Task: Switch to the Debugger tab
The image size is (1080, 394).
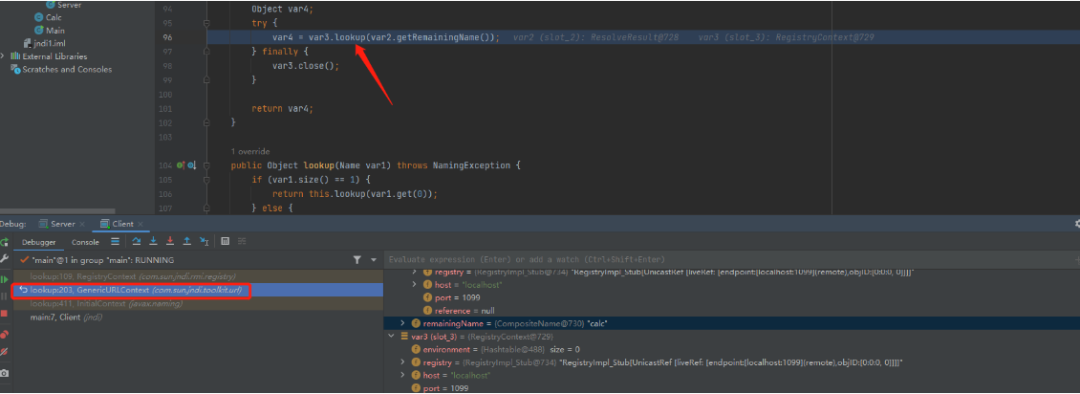Action: click(x=39, y=242)
